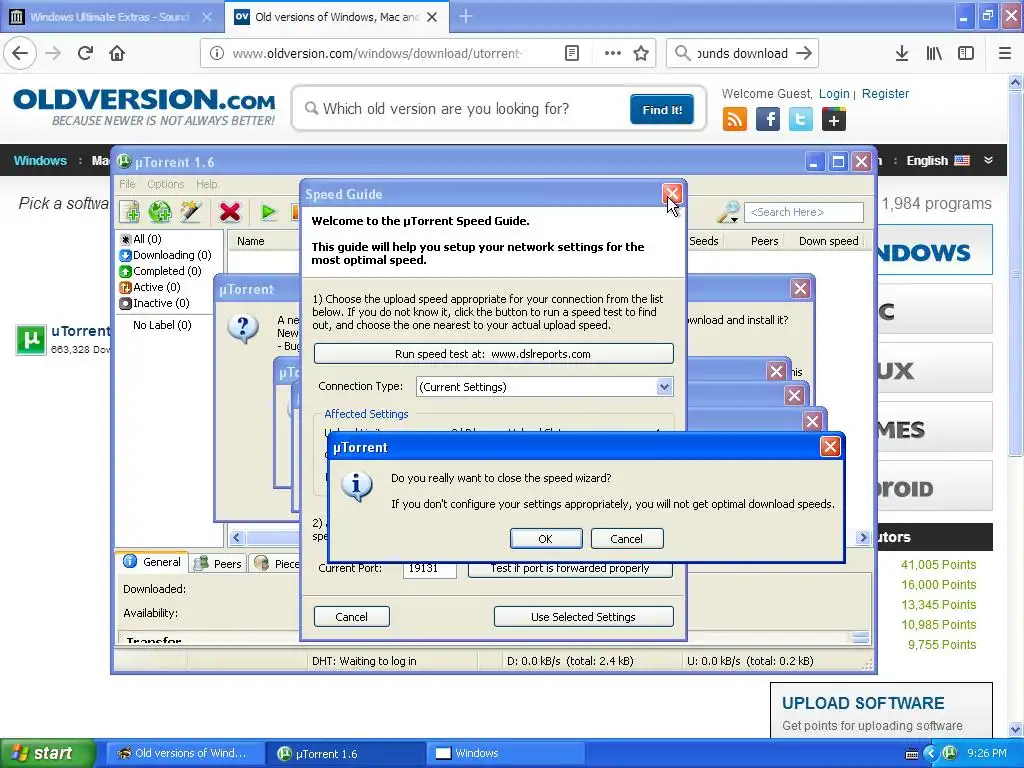Click the torrent list scroll-right arrow

[x=863, y=537]
